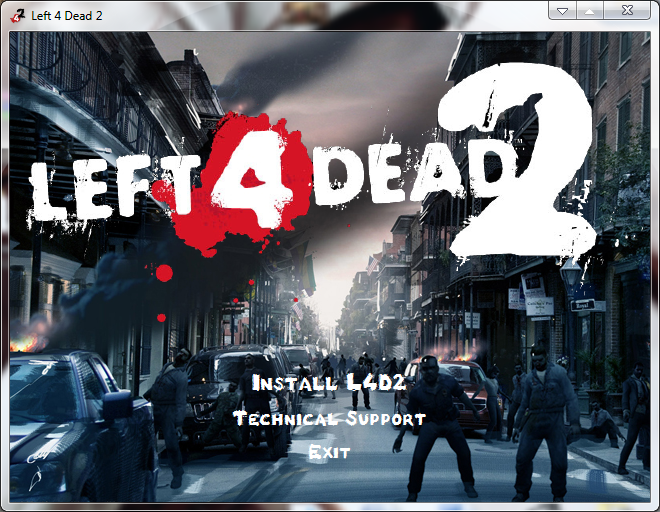The image size is (660, 512).
Task: Close the Left 4 Dead 2 window
Action: click(627, 10)
